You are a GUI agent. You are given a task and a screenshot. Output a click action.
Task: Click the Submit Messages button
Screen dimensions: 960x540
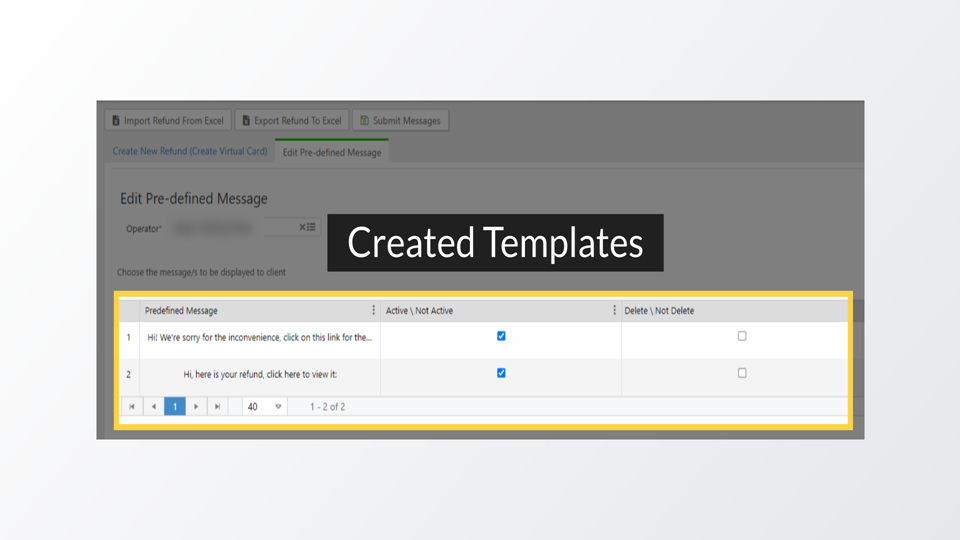401,121
